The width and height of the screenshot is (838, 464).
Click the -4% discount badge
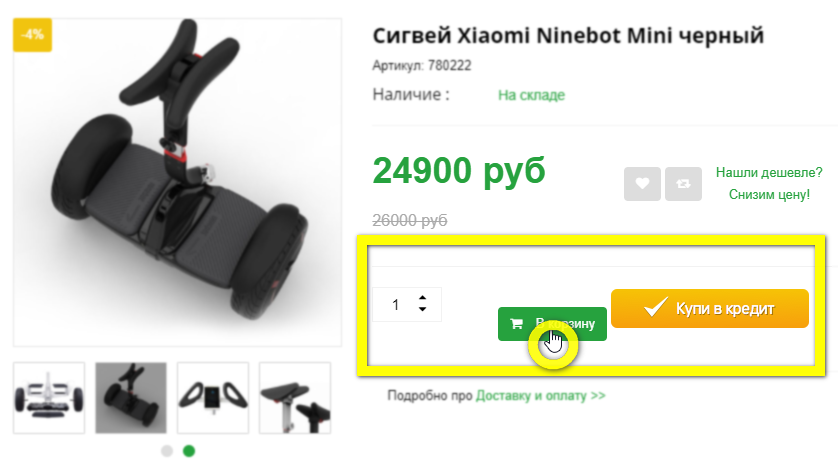32,35
